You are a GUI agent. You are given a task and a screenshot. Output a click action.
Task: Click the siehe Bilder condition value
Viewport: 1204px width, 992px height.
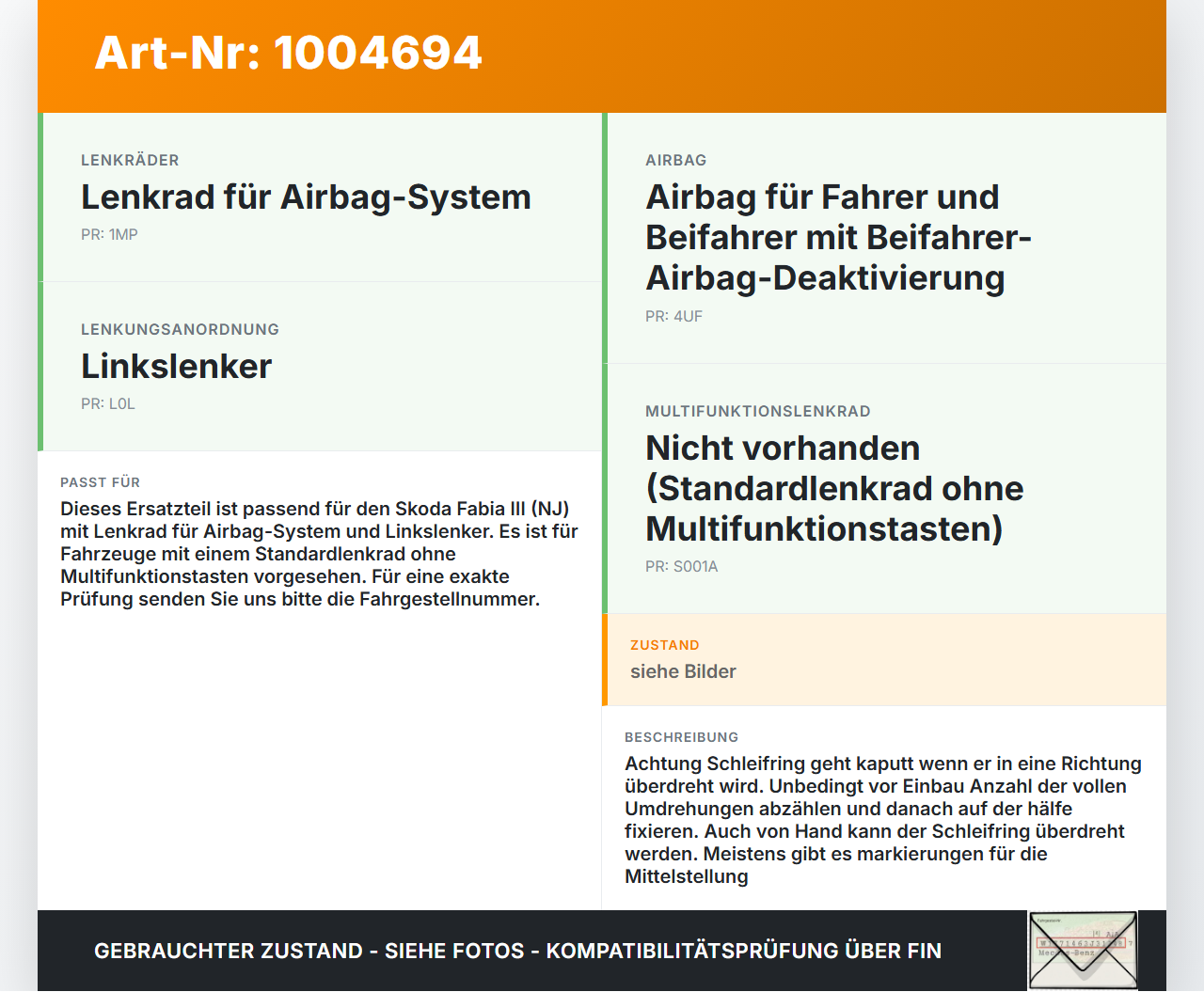point(683,671)
